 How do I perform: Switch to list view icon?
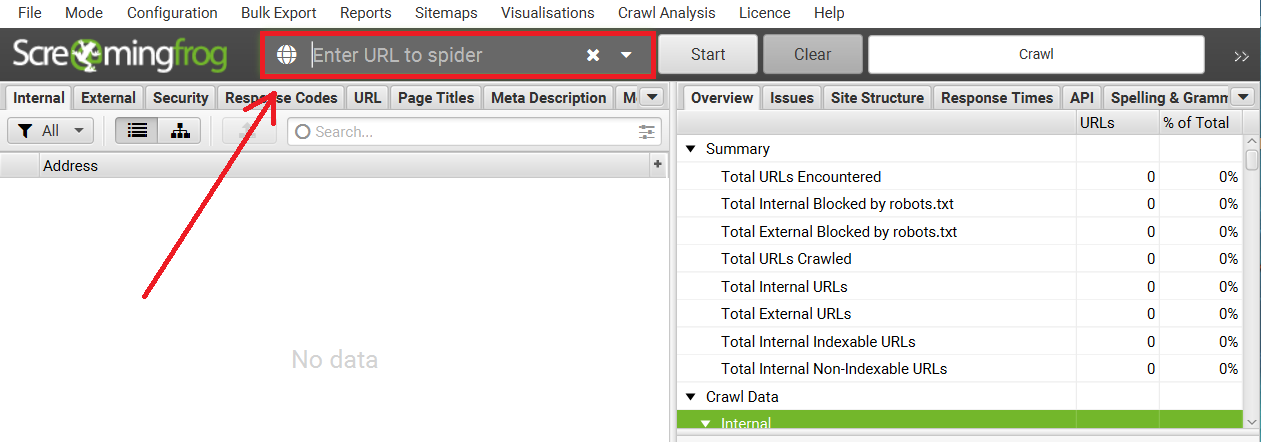tap(137, 131)
